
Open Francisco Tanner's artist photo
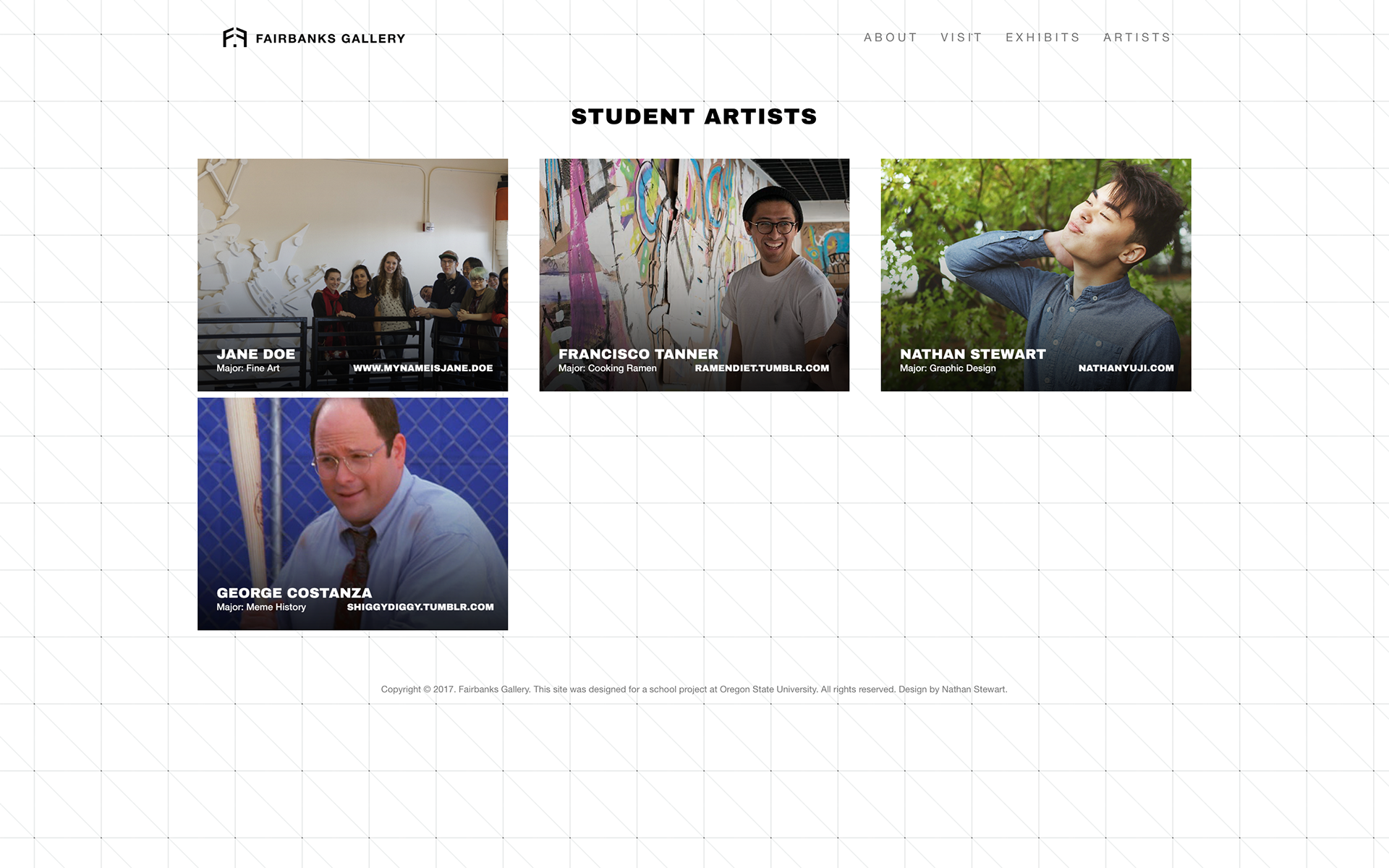click(694, 275)
